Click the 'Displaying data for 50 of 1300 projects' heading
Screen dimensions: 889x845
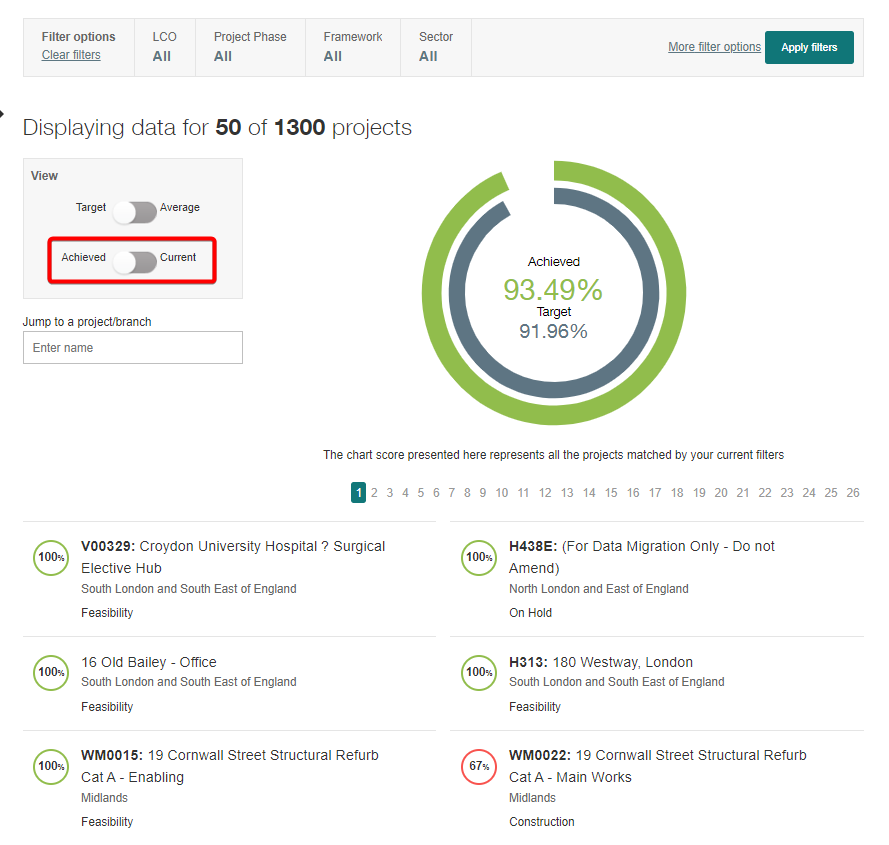[217, 128]
